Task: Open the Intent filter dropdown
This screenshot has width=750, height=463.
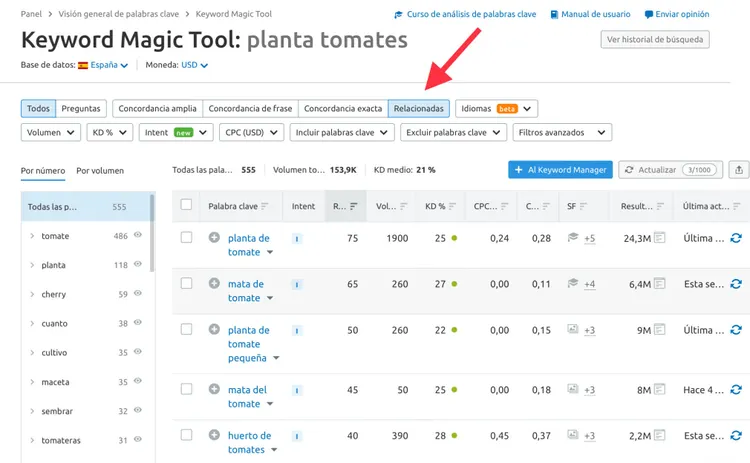Action: (x=176, y=132)
